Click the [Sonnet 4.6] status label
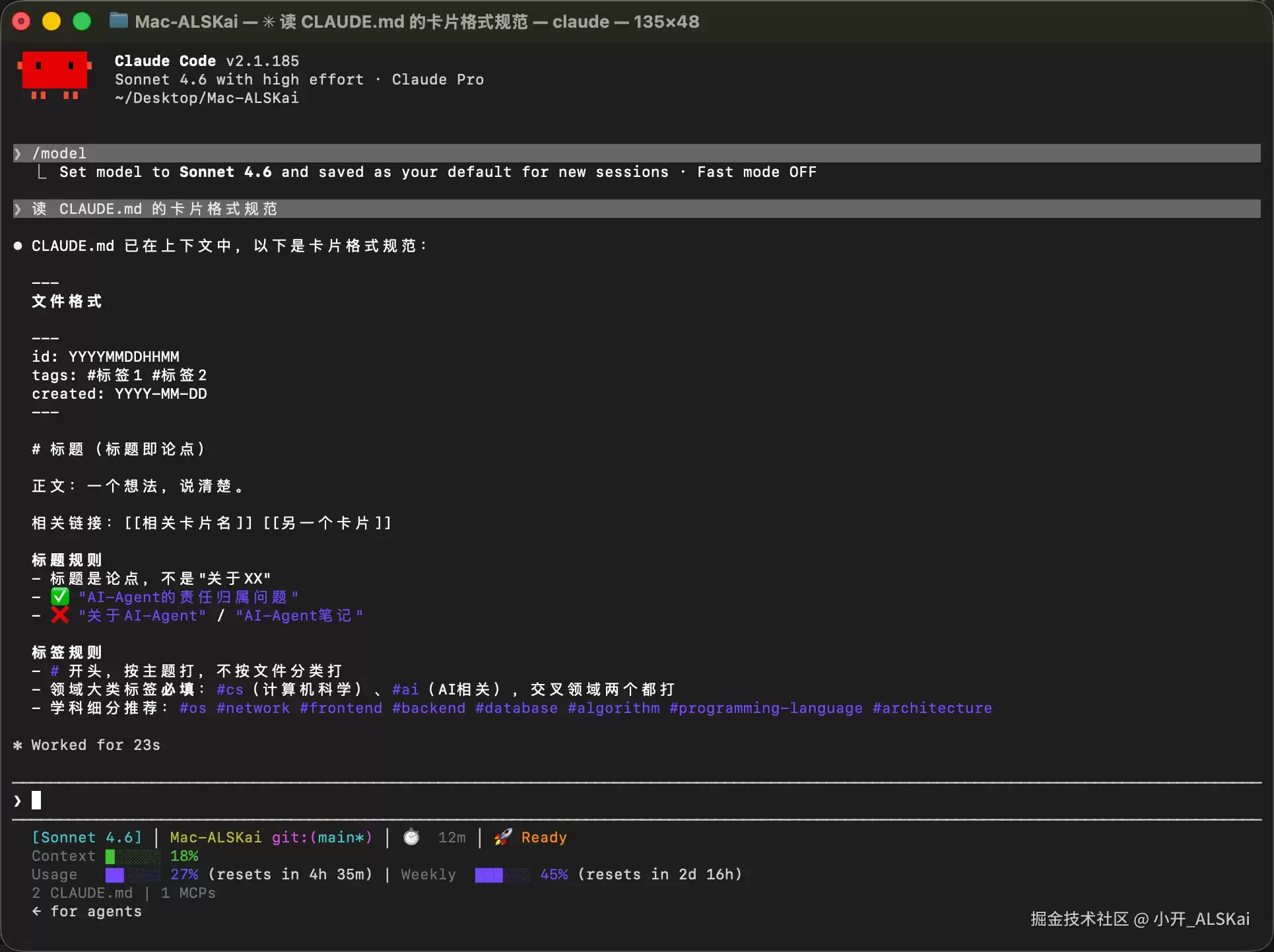Screen dimensions: 1274x952 (87, 837)
